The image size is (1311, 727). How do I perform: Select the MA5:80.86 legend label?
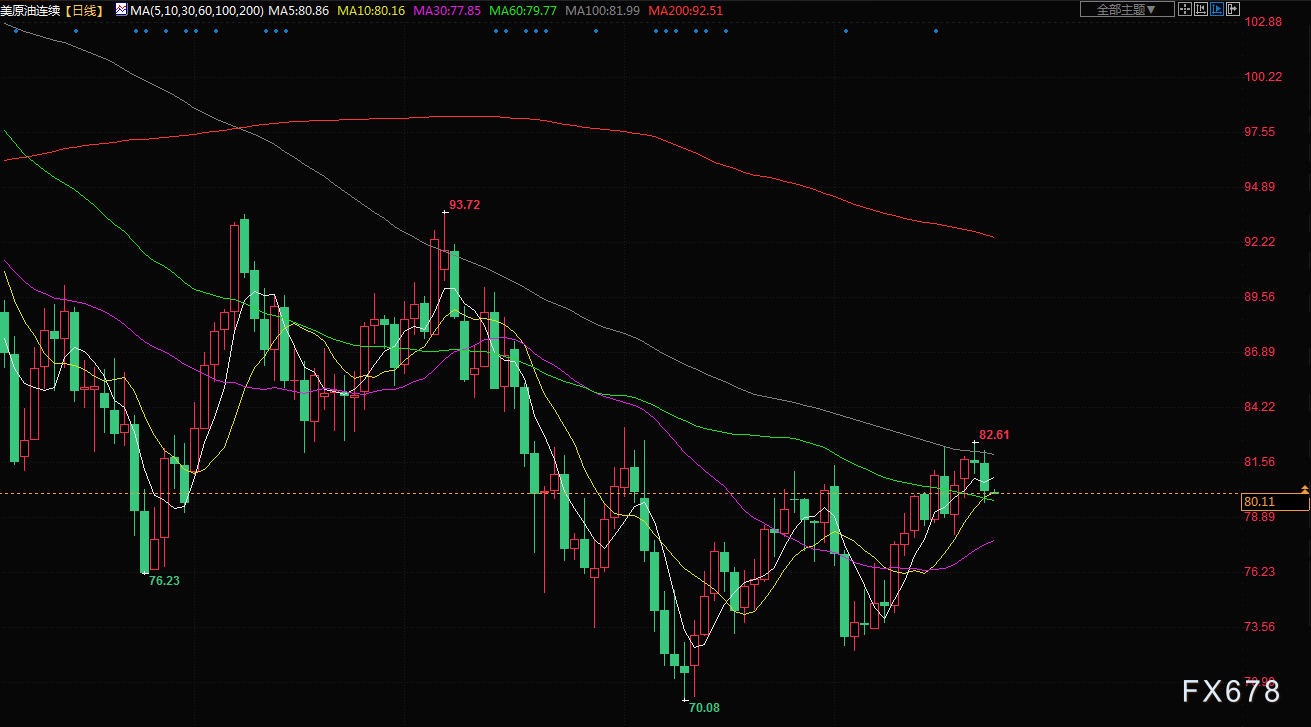pyautogui.click(x=300, y=10)
